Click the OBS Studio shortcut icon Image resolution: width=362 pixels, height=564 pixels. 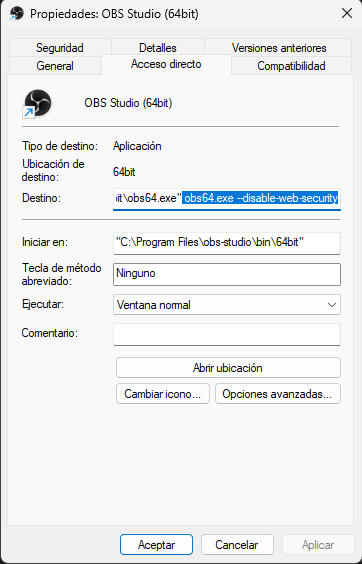tap(37, 104)
